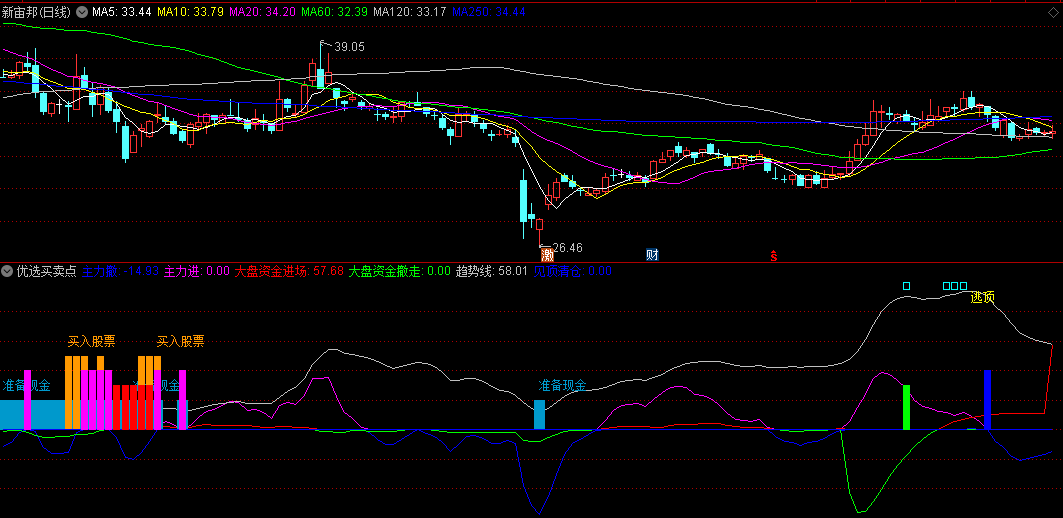Click the tall blue bar under 逃顶

987,399
